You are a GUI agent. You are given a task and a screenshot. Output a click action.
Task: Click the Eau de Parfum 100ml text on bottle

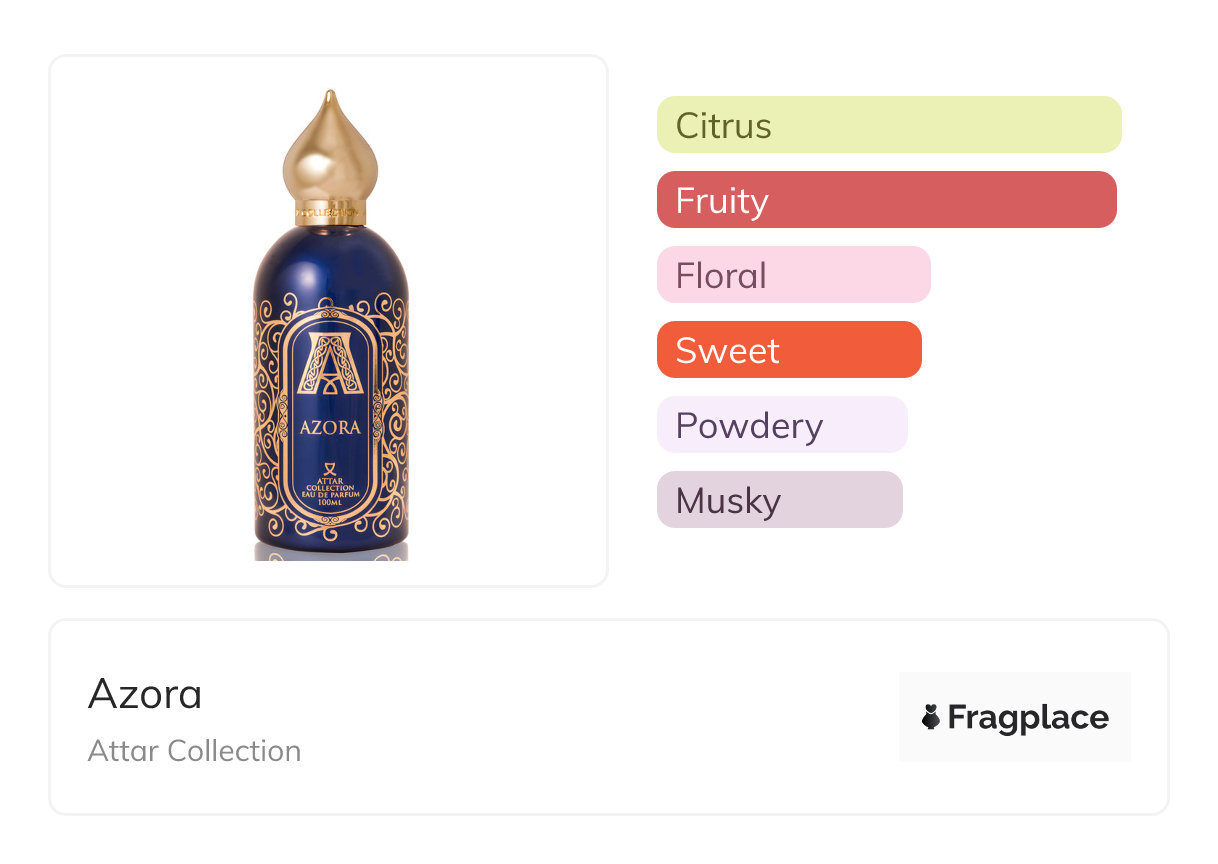click(x=331, y=499)
